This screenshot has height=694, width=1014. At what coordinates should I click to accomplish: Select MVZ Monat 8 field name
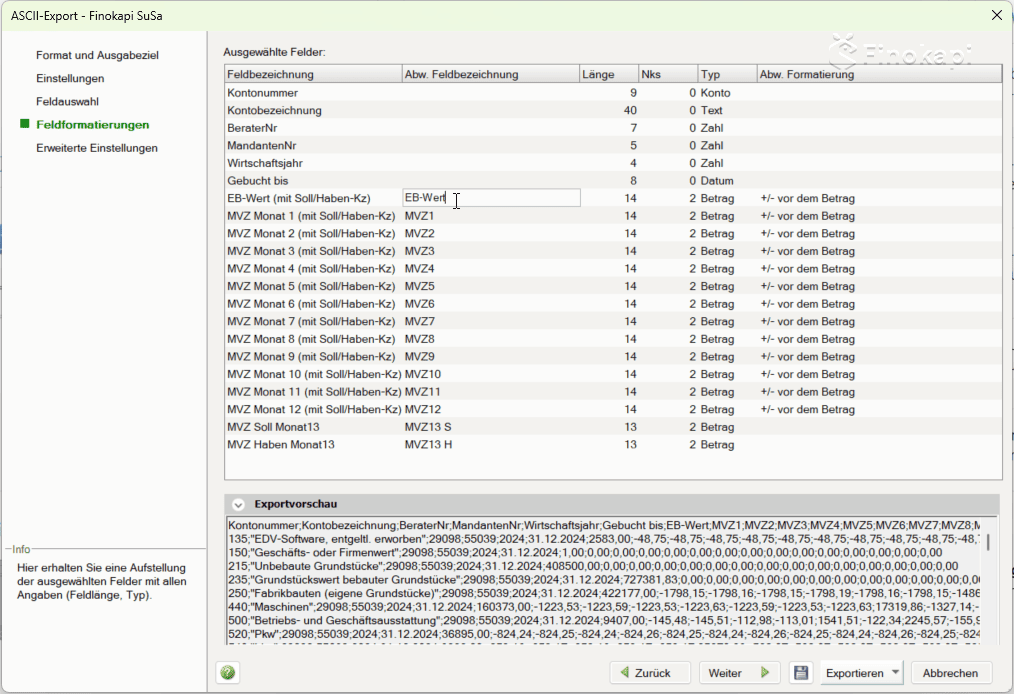[x=311, y=339]
